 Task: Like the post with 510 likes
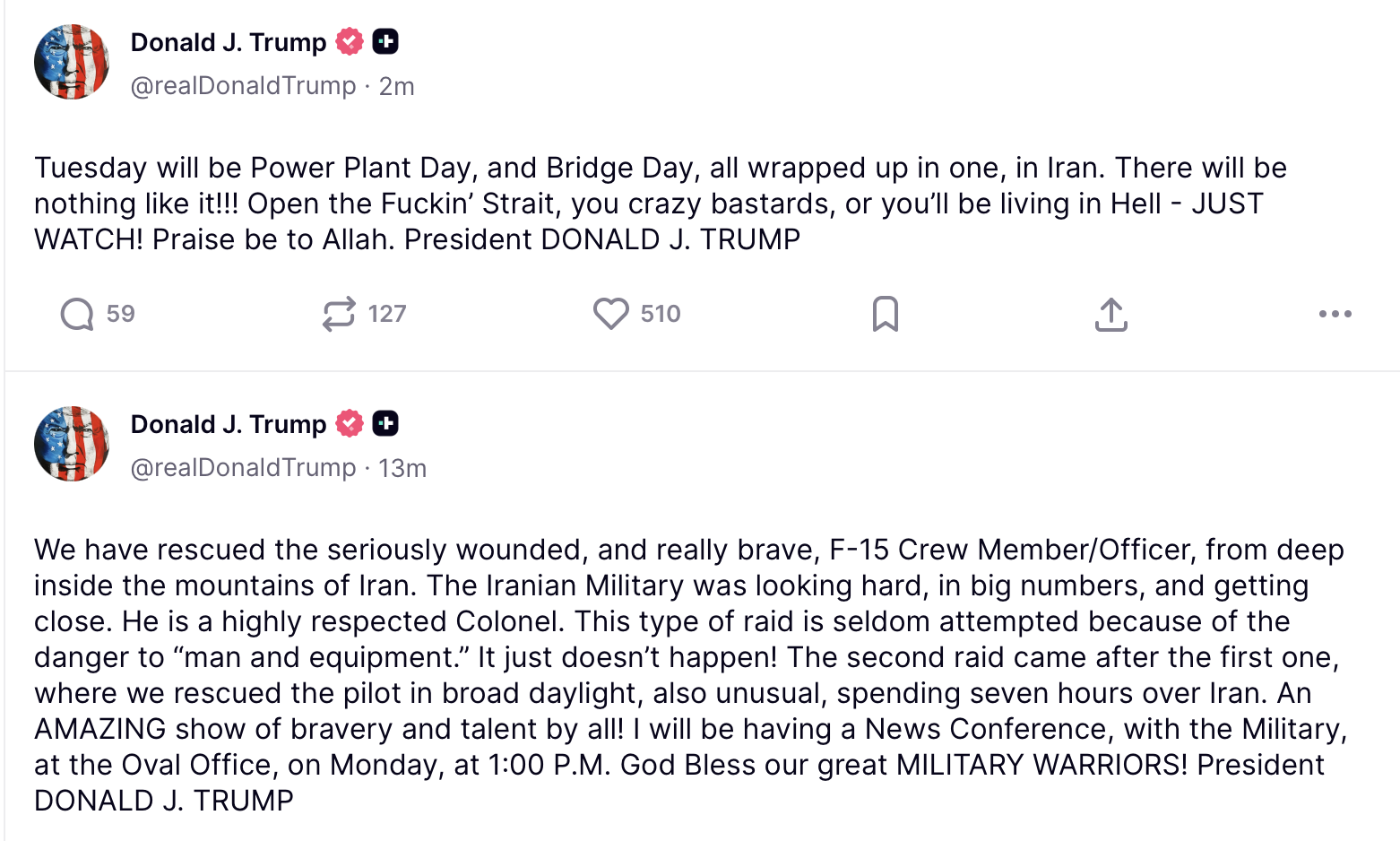click(611, 314)
